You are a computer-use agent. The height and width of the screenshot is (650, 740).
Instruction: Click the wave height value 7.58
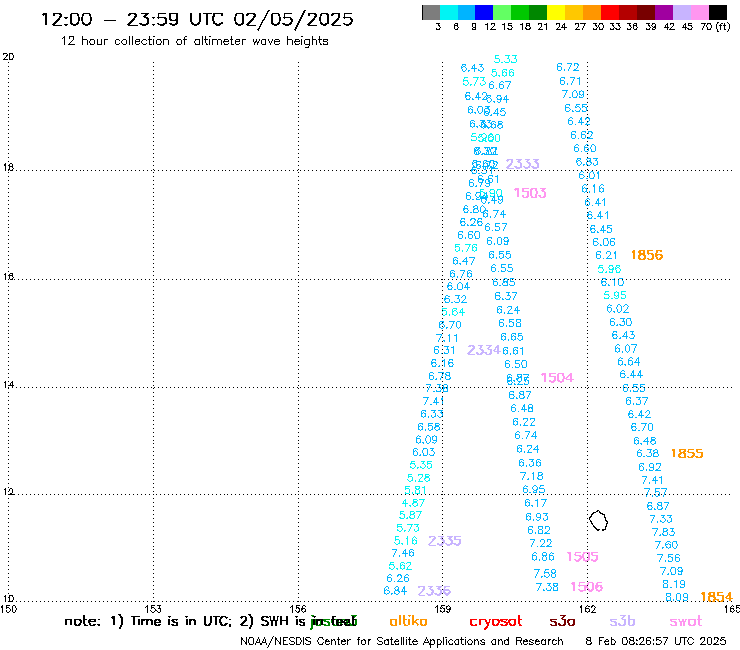pyautogui.click(x=545, y=574)
